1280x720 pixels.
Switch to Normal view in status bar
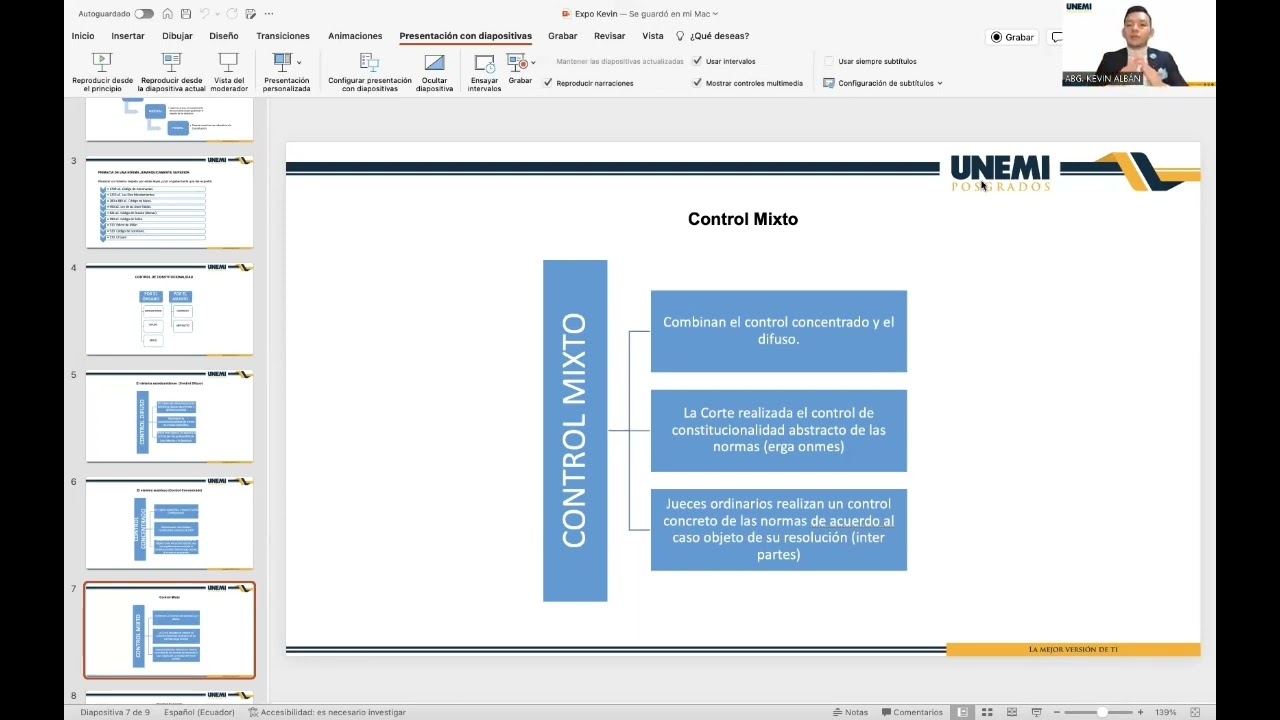coord(962,712)
